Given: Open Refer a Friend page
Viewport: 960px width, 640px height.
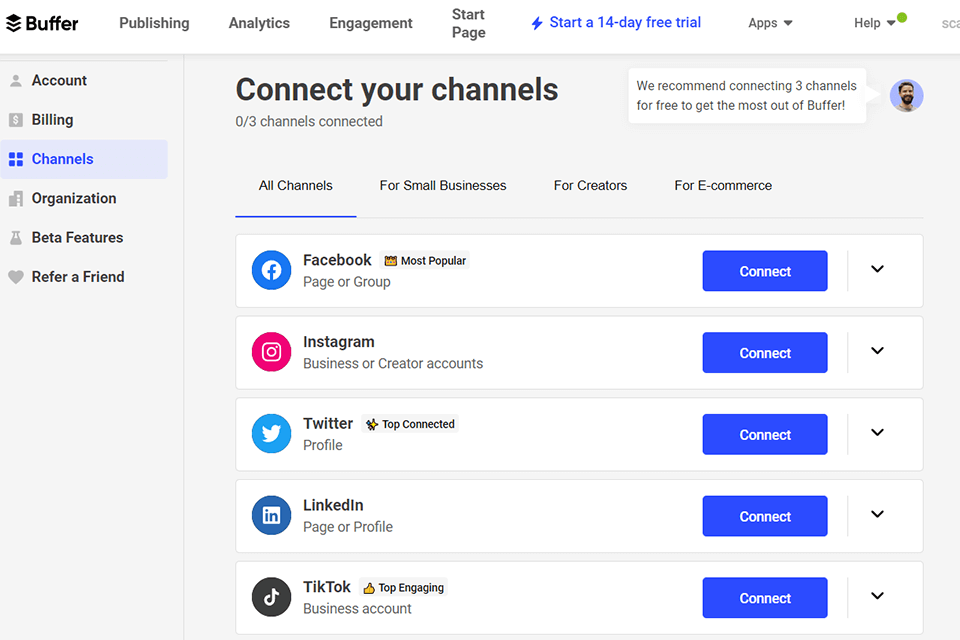Looking at the screenshot, I should tap(84, 277).
